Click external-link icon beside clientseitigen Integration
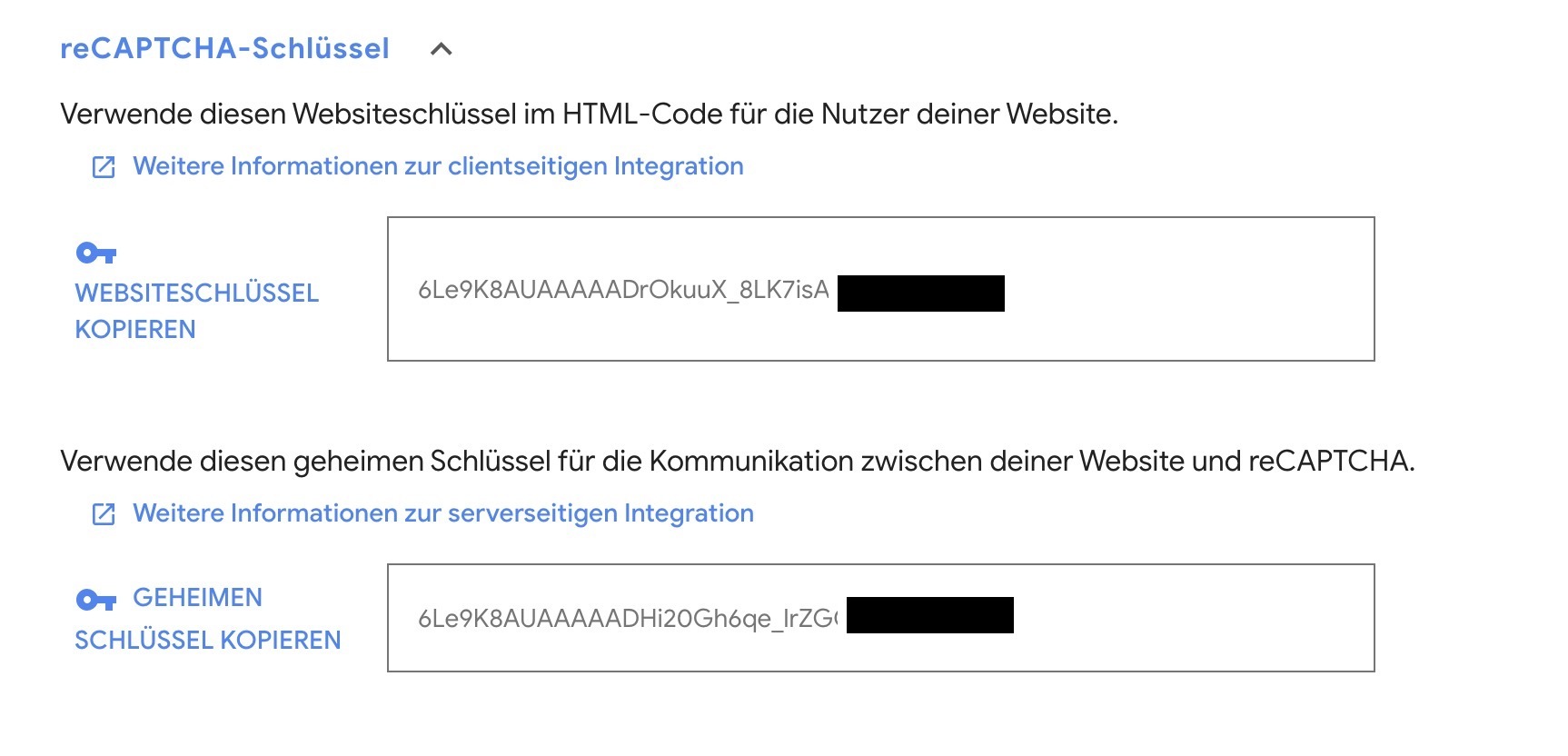The height and width of the screenshot is (756, 1568). coord(104,167)
